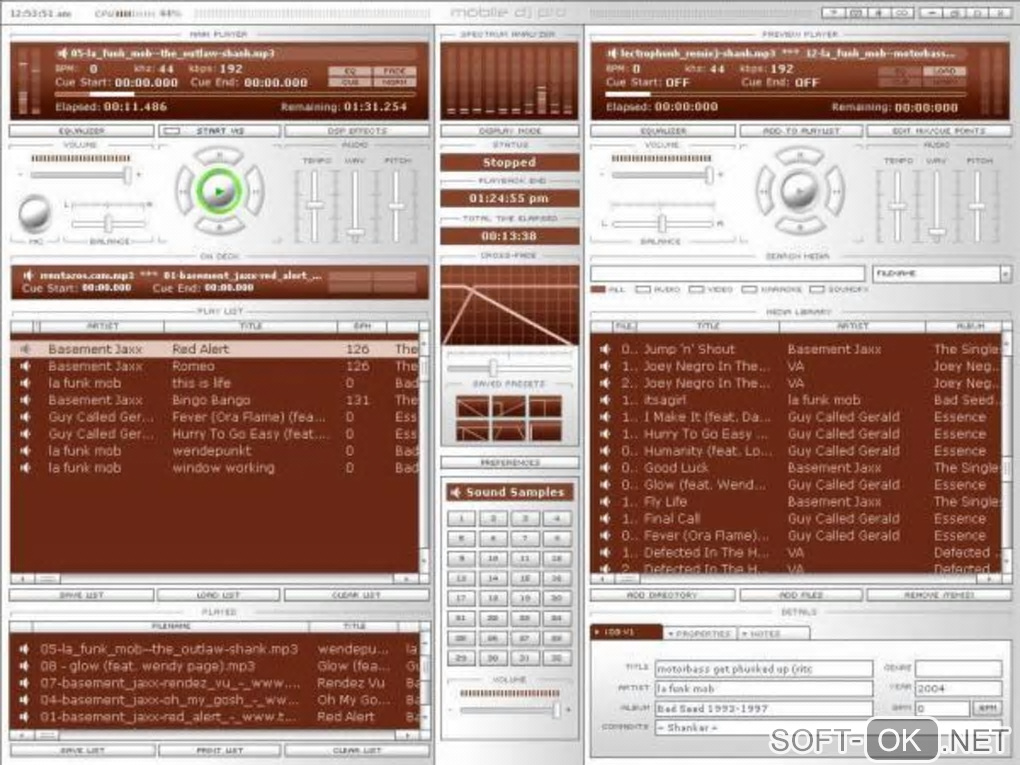The image size is (1020, 765).
Task: Click preview player volume slider handle
Action: click(x=709, y=174)
